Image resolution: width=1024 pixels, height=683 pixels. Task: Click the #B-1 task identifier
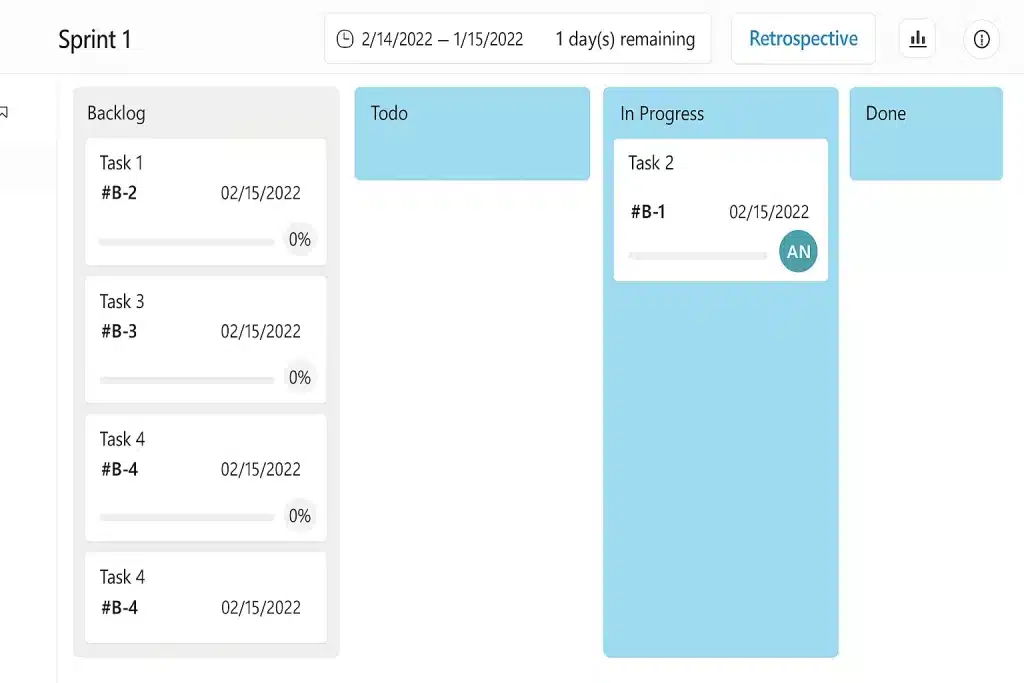[648, 212]
